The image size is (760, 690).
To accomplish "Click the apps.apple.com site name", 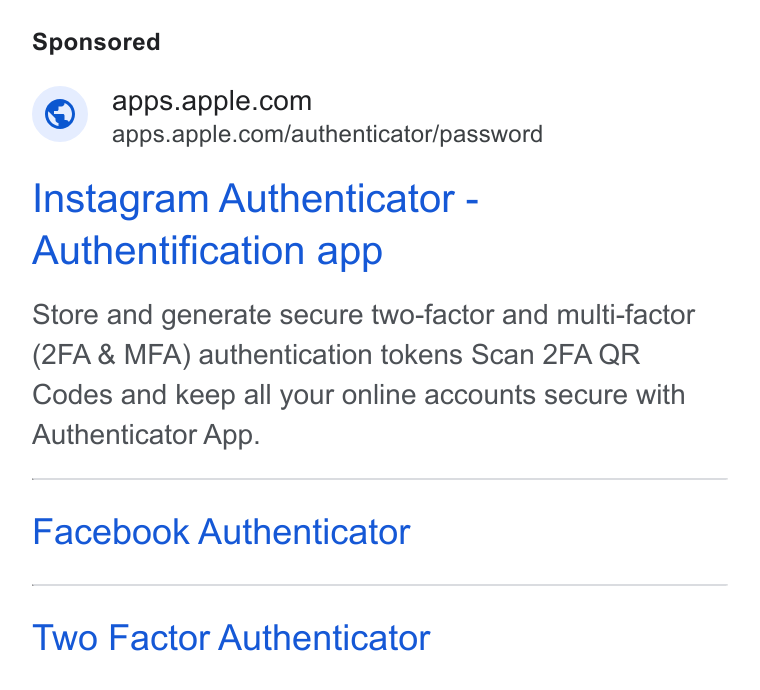I will pyautogui.click(x=212, y=101).
